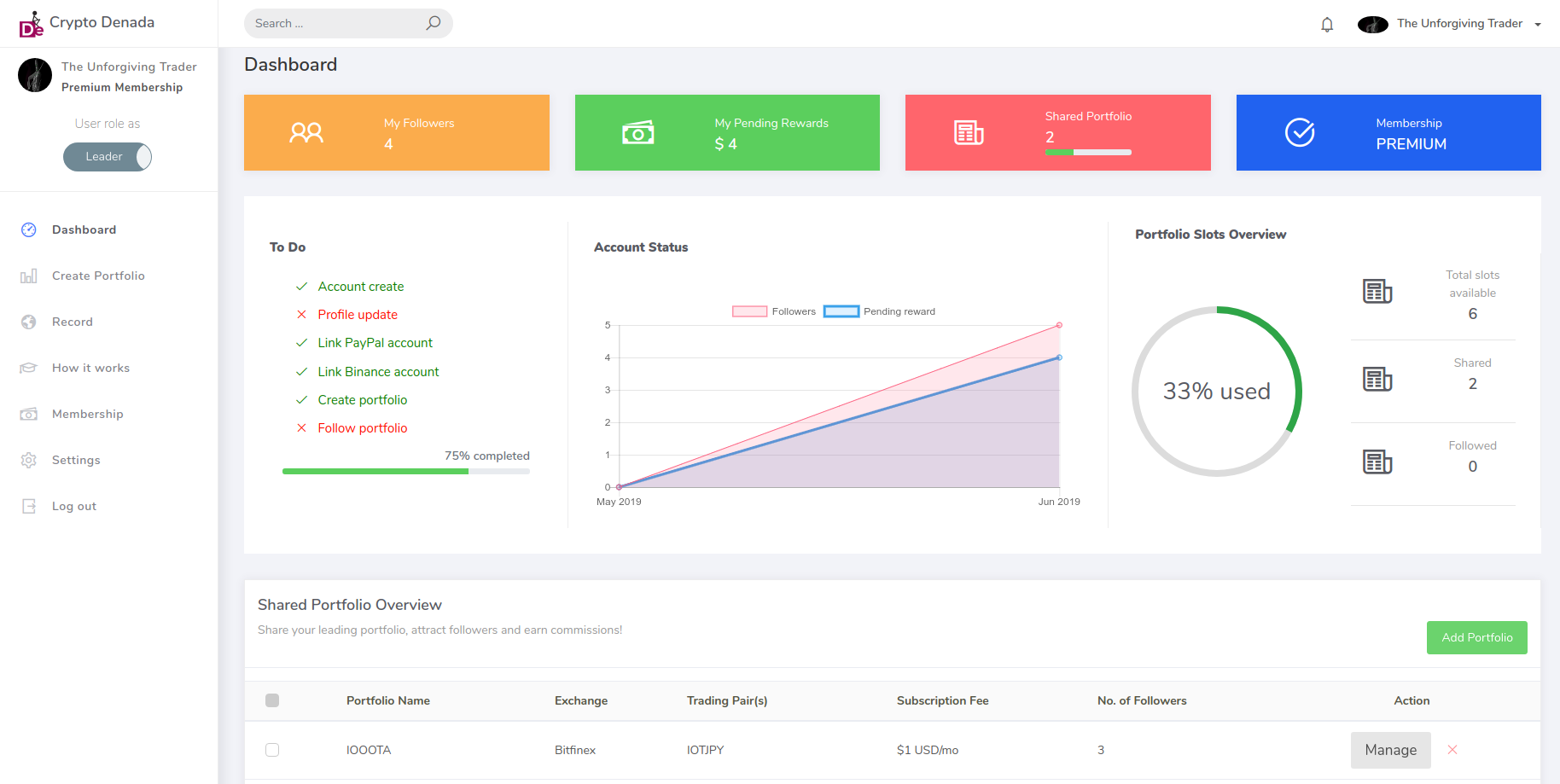Click the top bar profile avatar
The width and height of the screenshot is (1560, 784).
(1373, 25)
